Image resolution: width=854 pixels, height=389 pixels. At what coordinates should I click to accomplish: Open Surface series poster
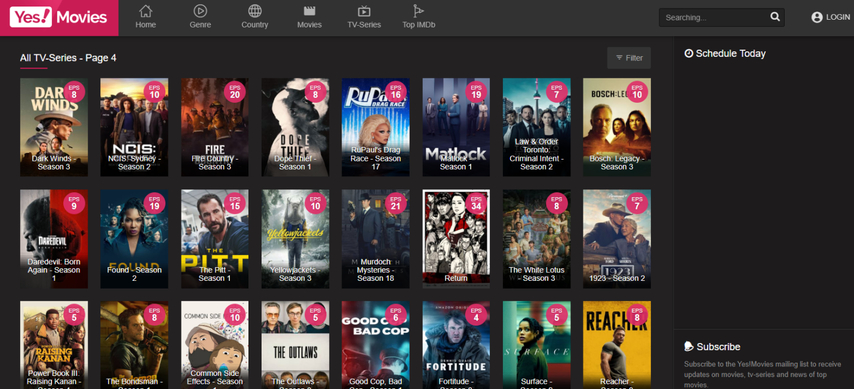pos(536,345)
